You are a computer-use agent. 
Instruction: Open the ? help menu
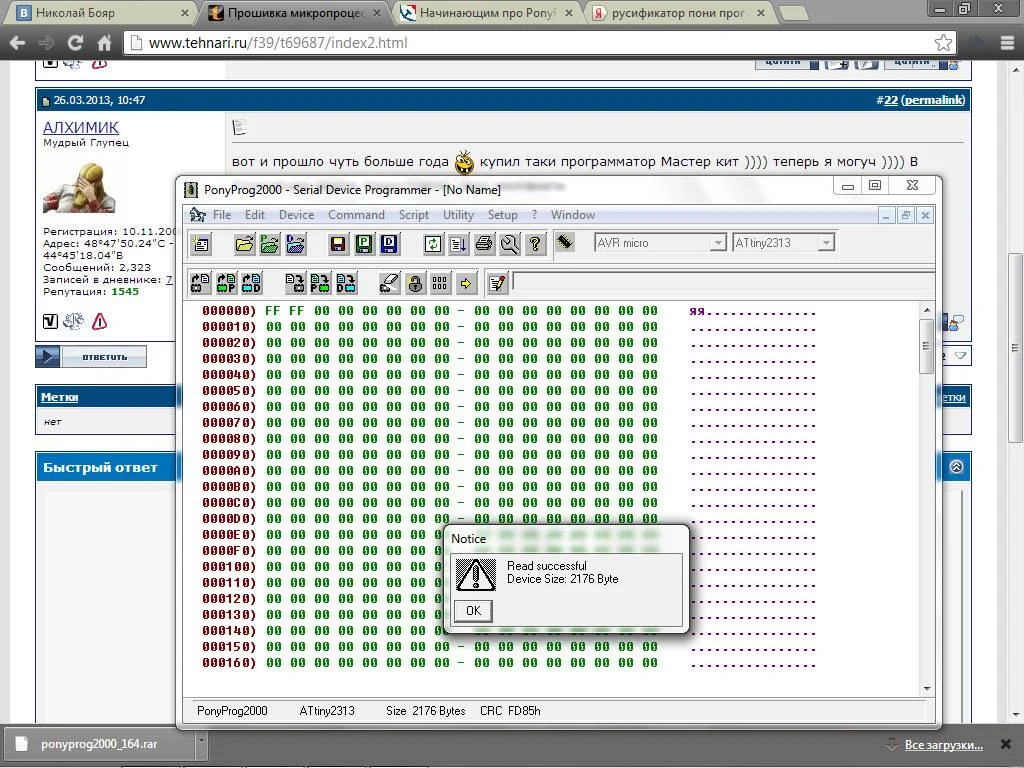[x=534, y=215]
